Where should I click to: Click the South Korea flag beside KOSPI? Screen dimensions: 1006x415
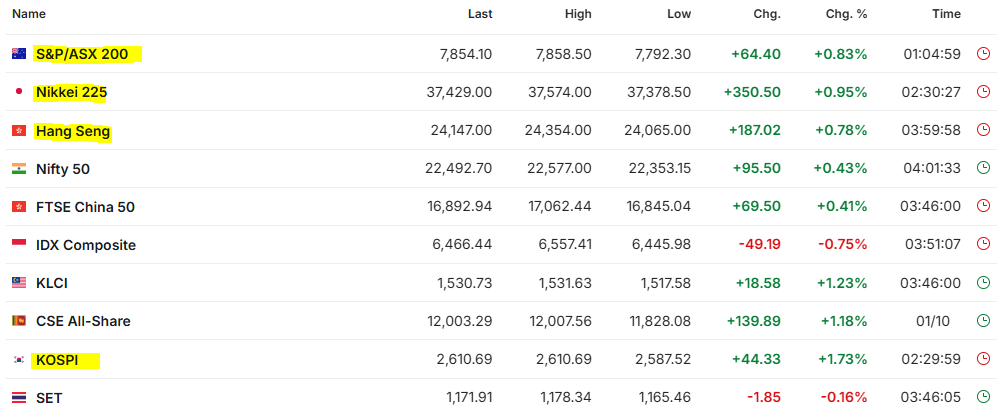click(x=19, y=360)
